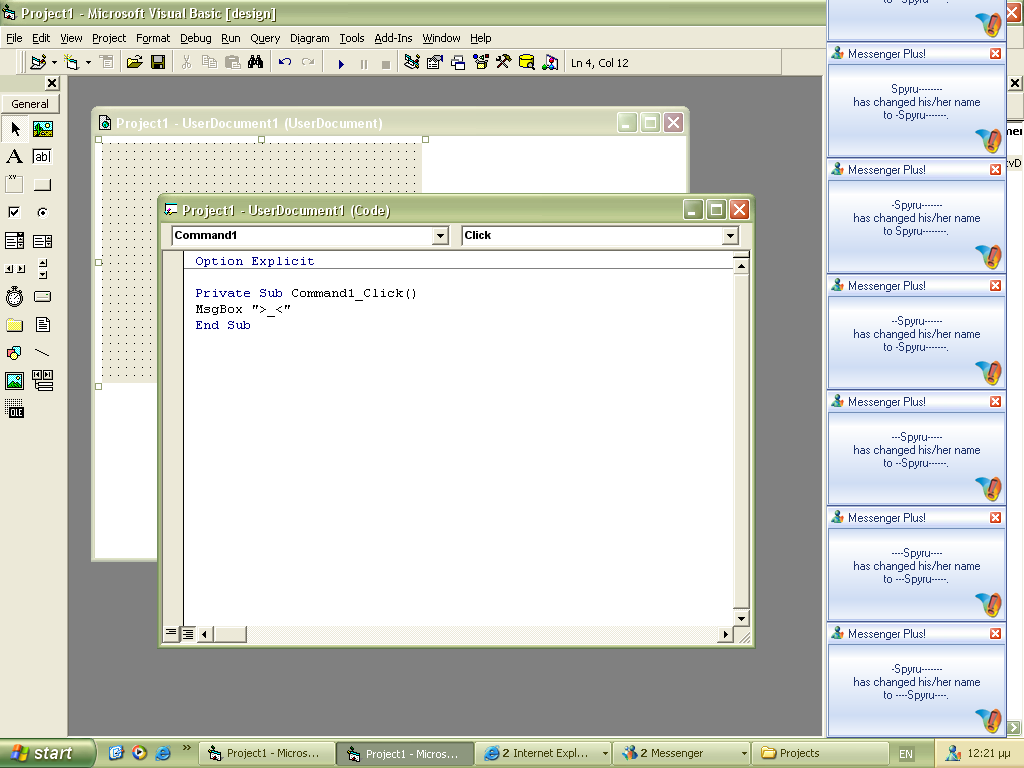1024x768 pixels.
Task: Select the CheckBox control in the toolbox
Action: (14, 213)
